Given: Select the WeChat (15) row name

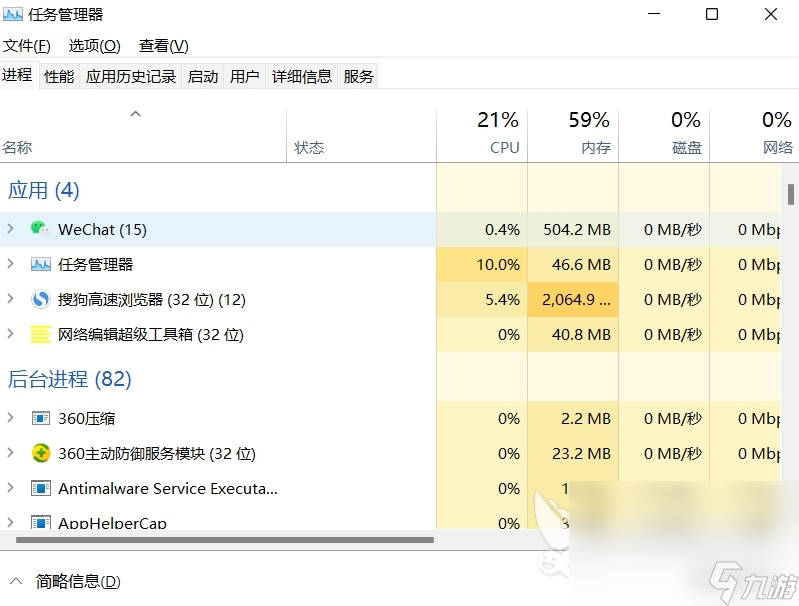Looking at the screenshot, I should click(x=102, y=229).
